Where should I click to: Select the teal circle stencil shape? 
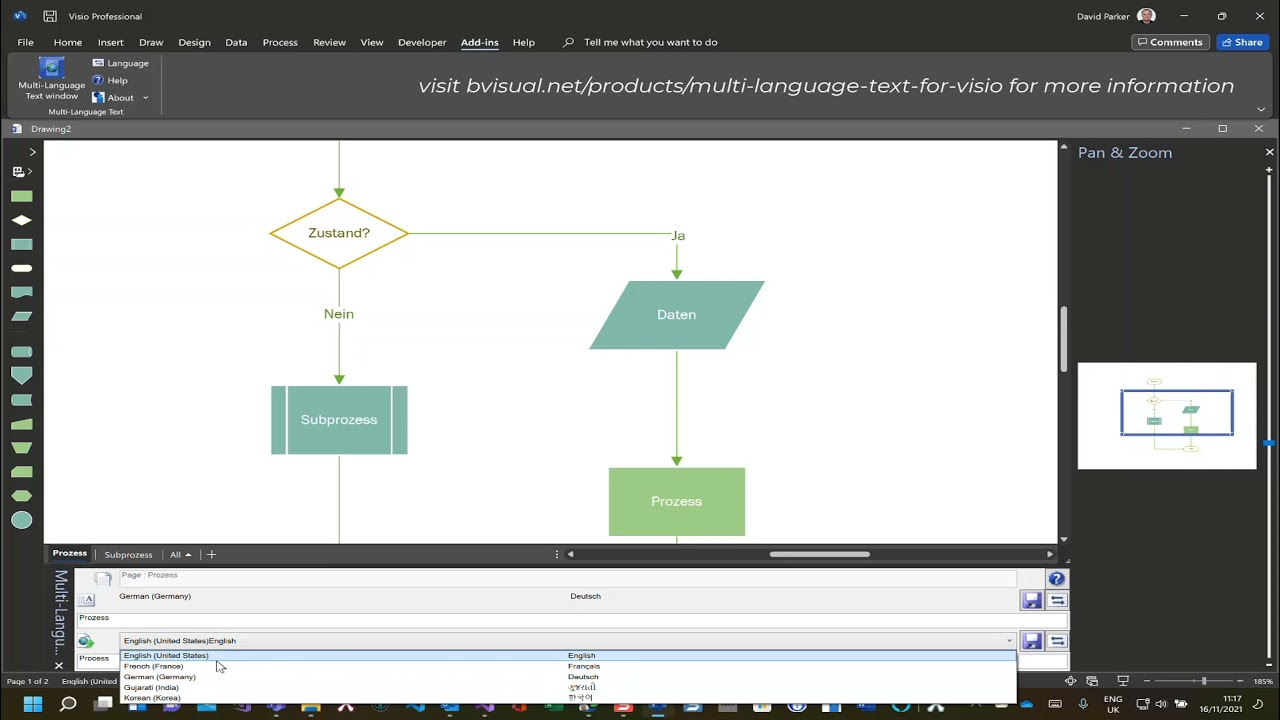[x=21, y=520]
